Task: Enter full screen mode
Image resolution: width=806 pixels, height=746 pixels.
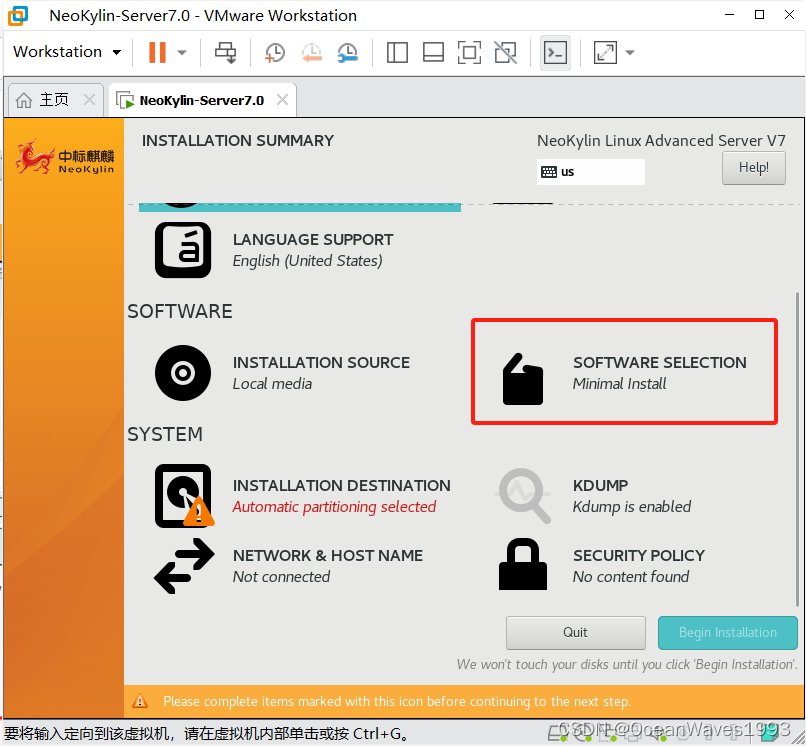Action: click(x=469, y=52)
